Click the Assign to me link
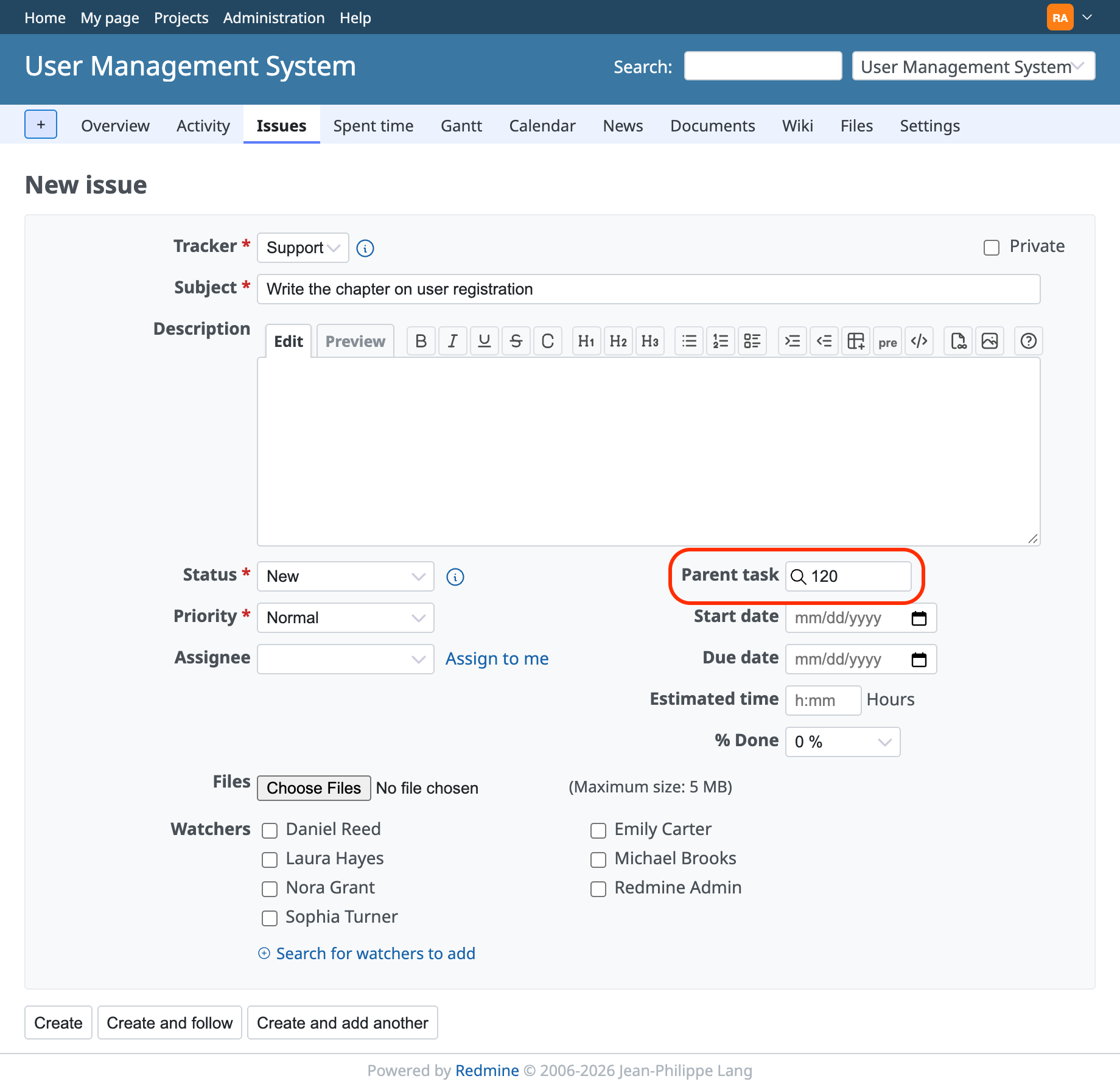 coord(497,659)
